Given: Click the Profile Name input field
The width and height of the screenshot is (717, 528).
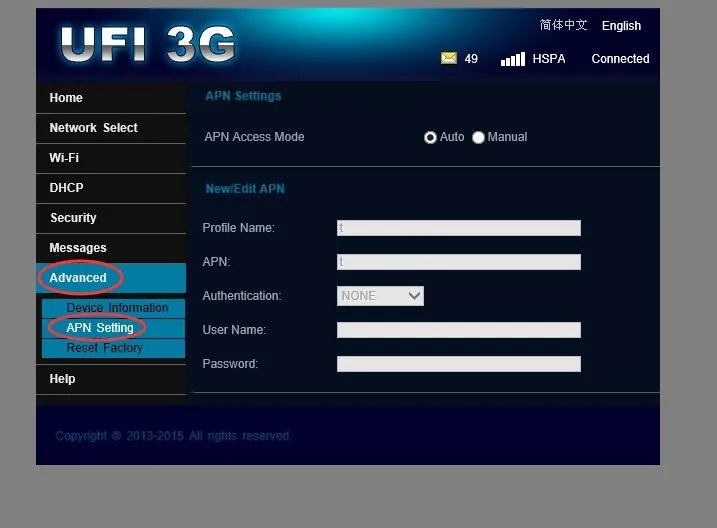Looking at the screenshot, I should 459,228.
